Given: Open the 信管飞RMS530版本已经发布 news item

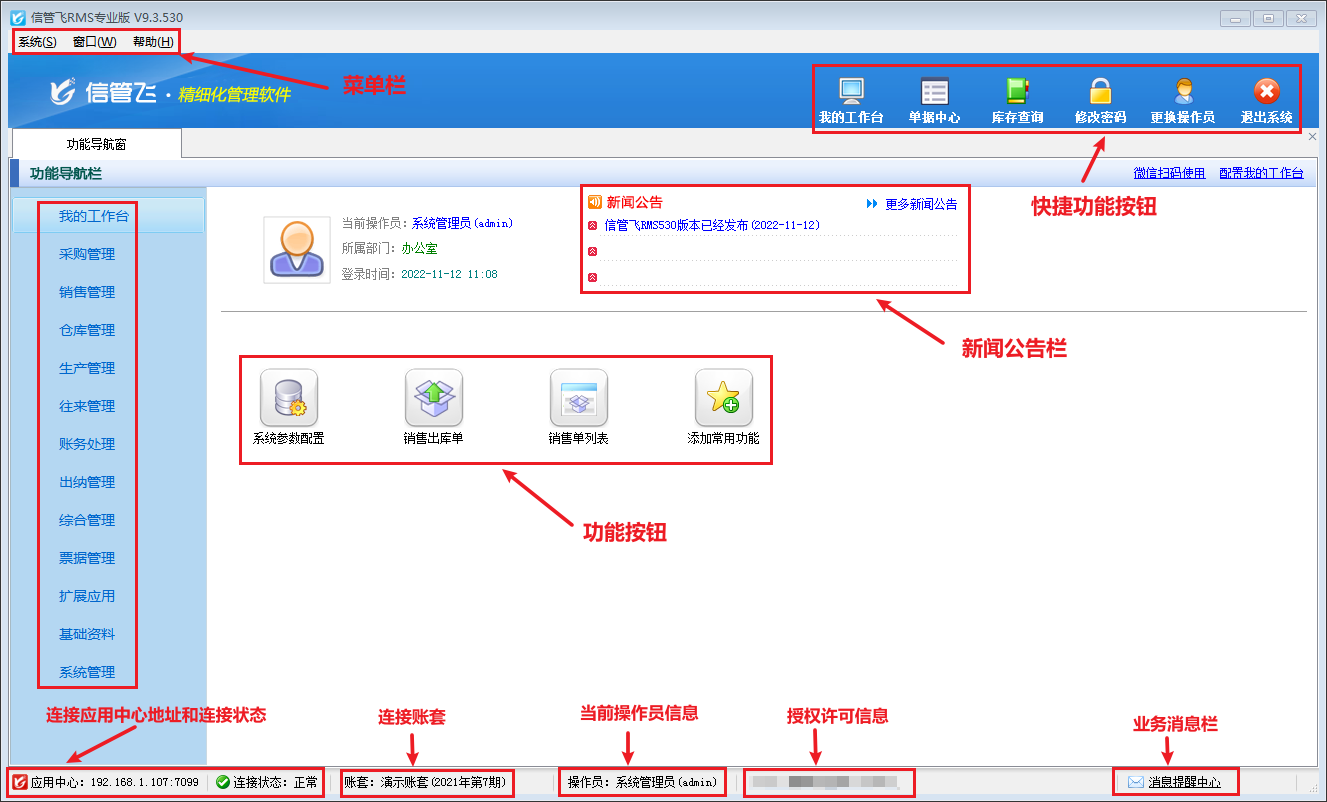Looking at the screenshot, I should (711, 226).
